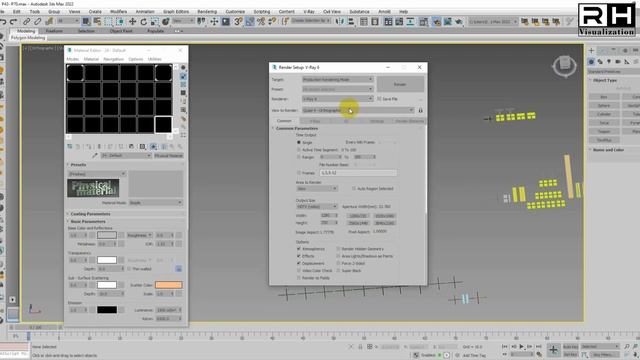This screenshot has width=640, height=360.
Task: Click the Create tab plus icon in the command panel
Action: (591, 50)
